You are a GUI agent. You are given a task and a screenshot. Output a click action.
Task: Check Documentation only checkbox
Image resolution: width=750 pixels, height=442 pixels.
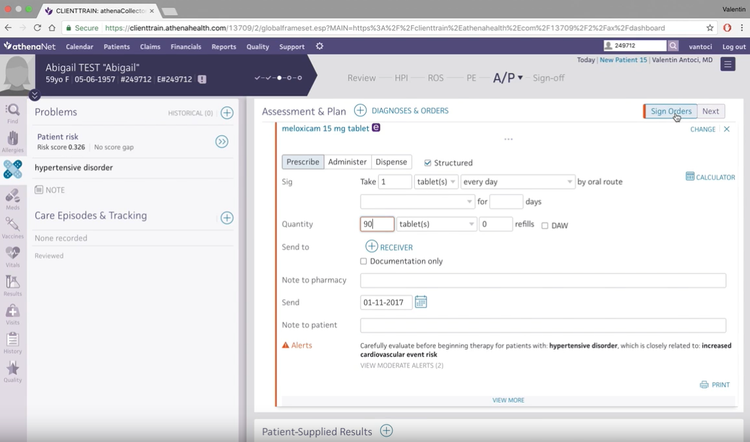(x=363, y=261)
